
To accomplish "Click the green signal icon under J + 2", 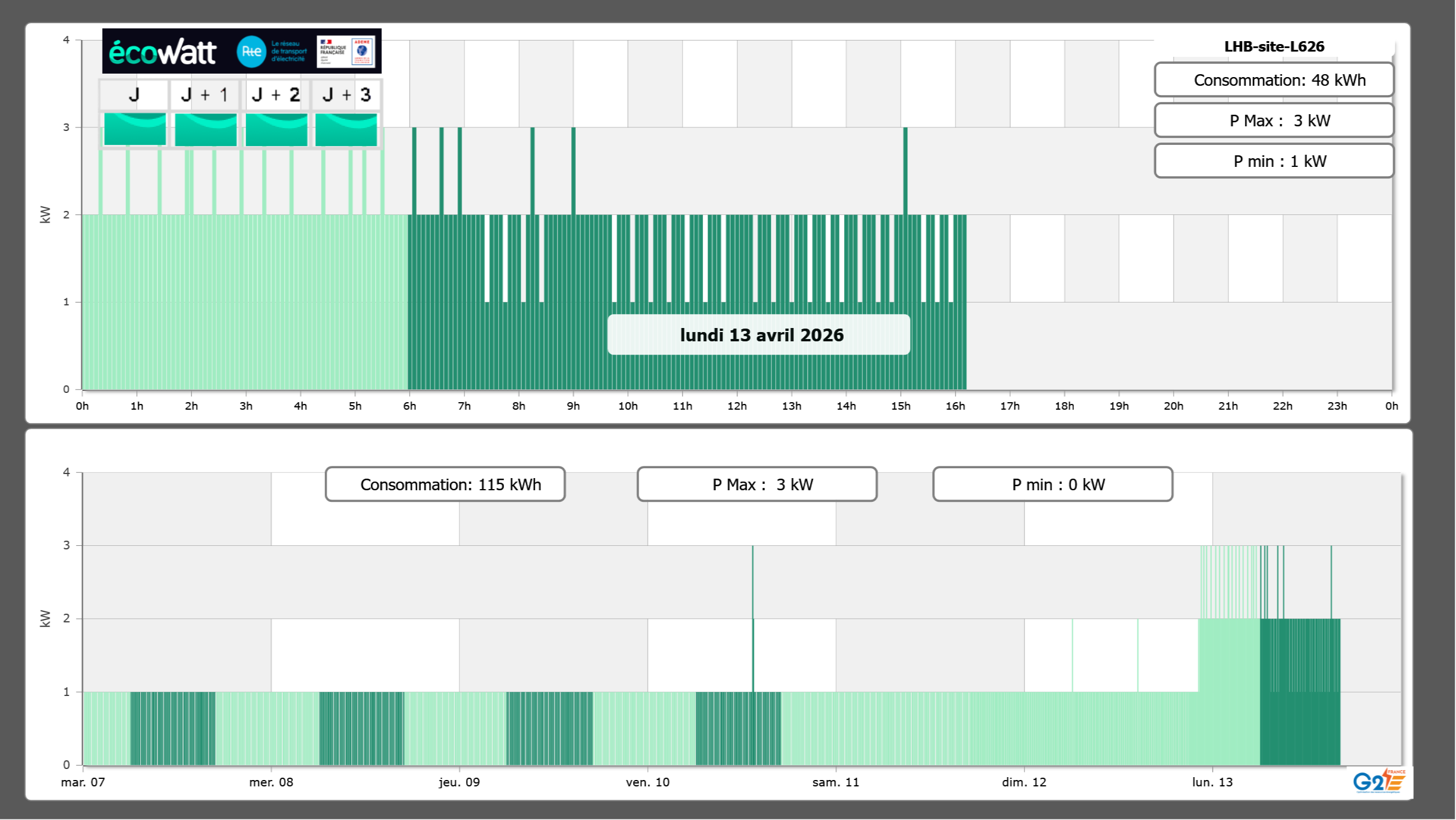I will pos(276,129).
